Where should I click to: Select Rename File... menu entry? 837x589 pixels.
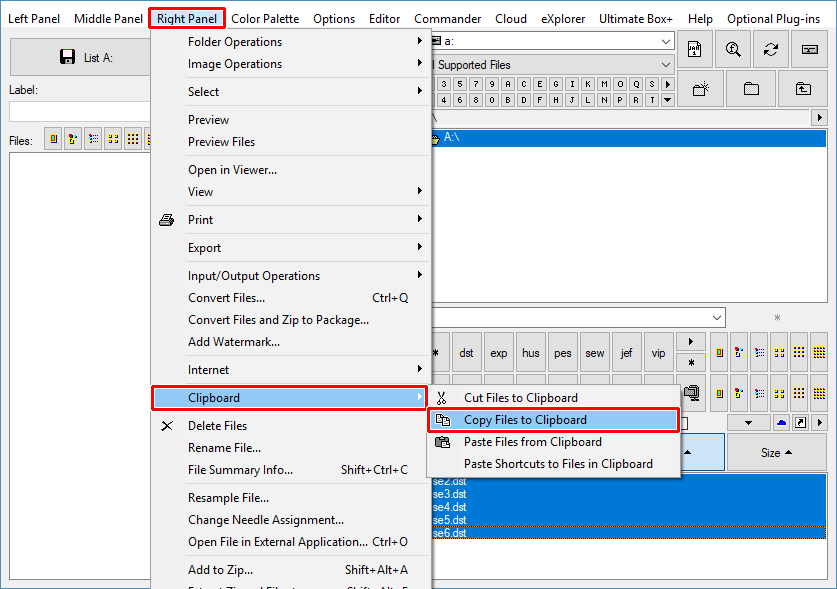[x=291, y=447]
